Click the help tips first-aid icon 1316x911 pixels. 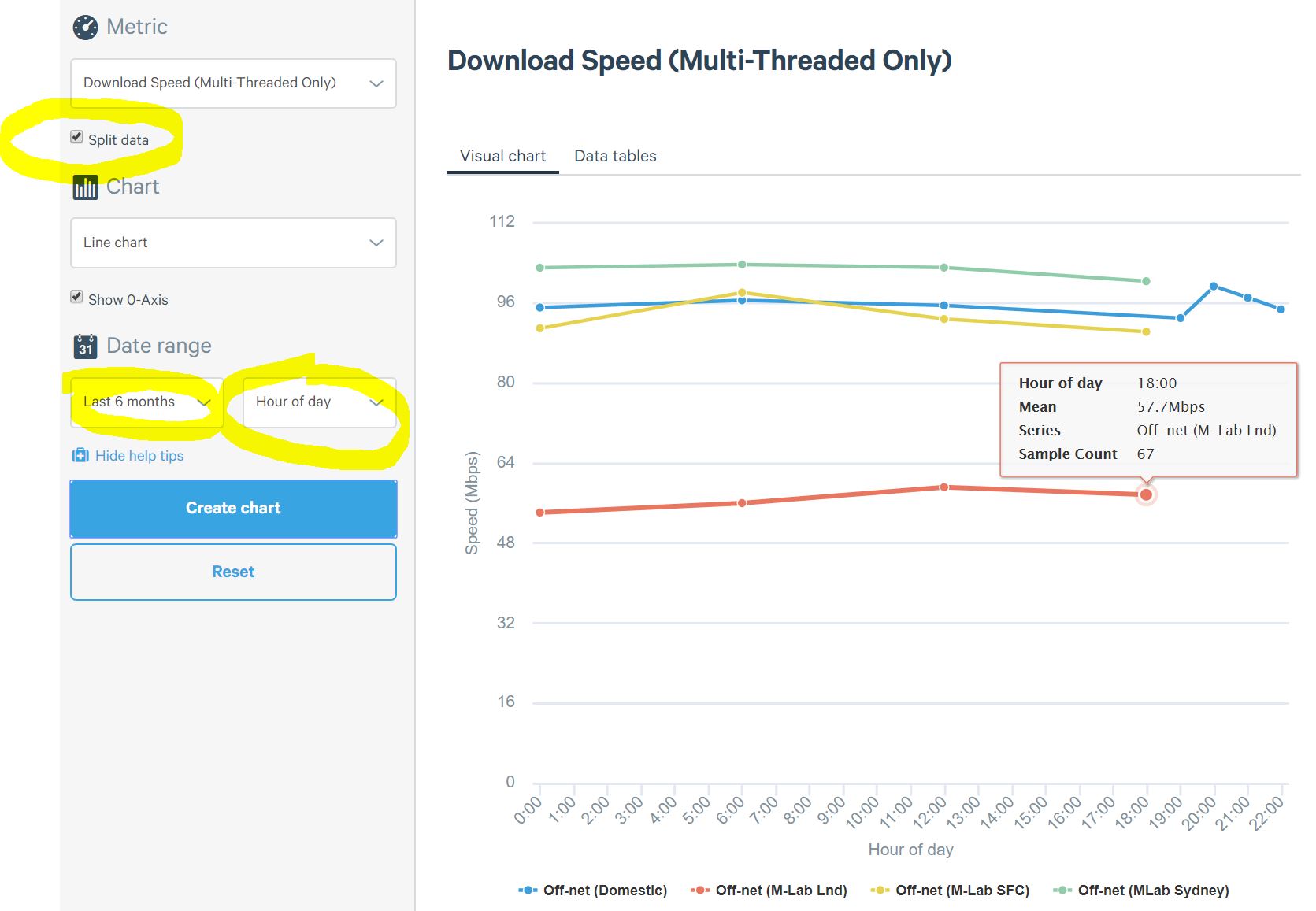pos(80,456)
